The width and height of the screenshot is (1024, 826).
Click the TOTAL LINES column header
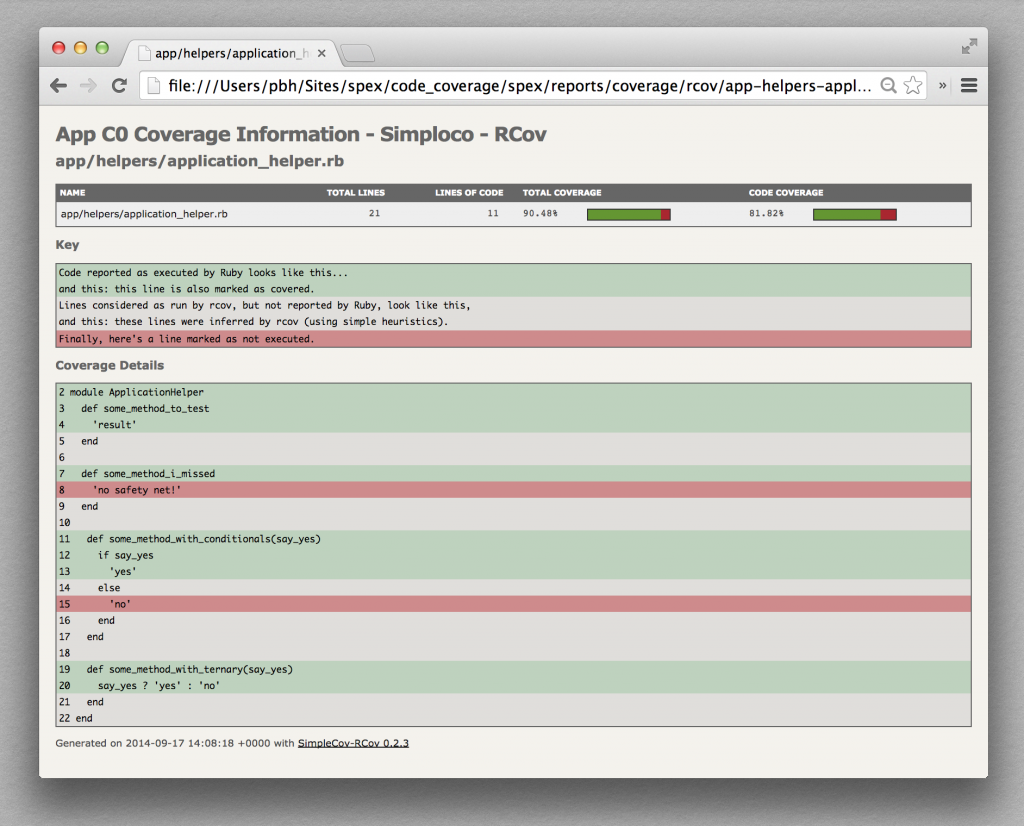tap(356, 193)
